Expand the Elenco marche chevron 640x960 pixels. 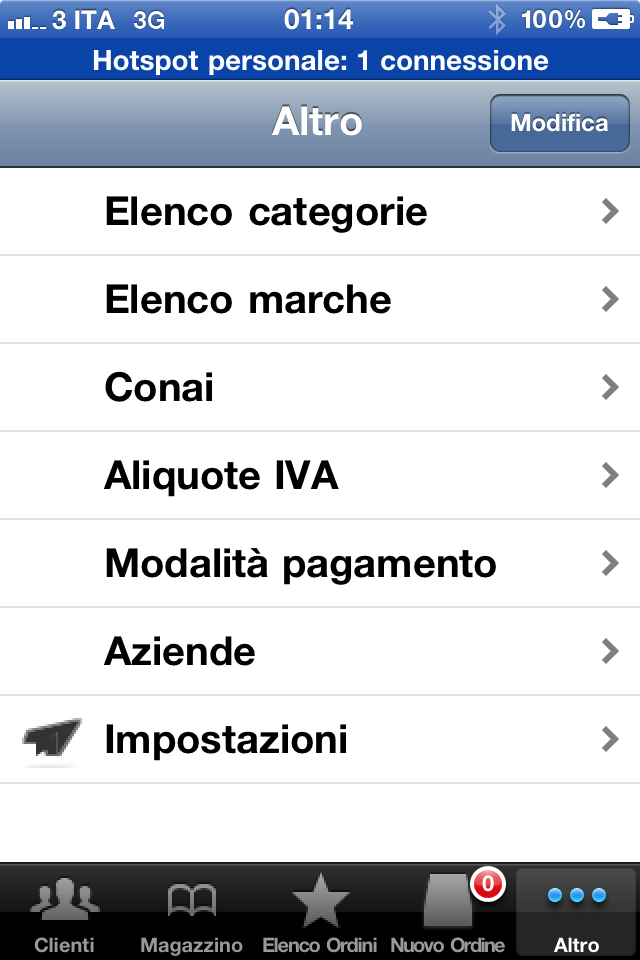click(x=610, y=299)
